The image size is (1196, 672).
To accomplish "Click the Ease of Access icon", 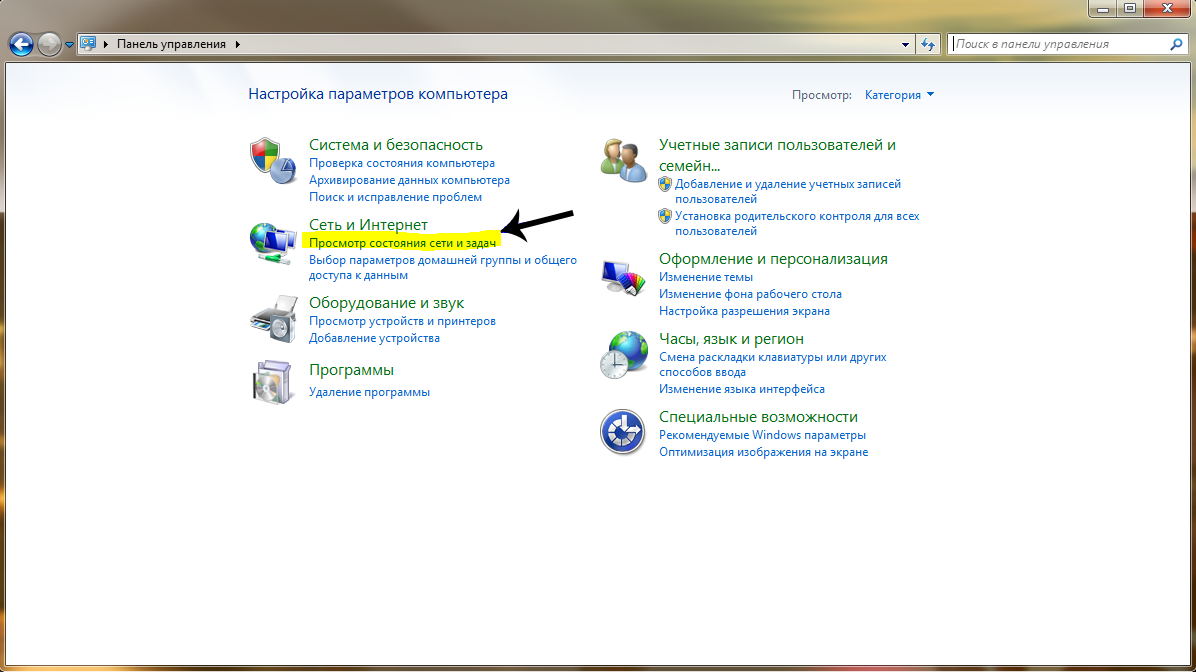I will point(622,432).
